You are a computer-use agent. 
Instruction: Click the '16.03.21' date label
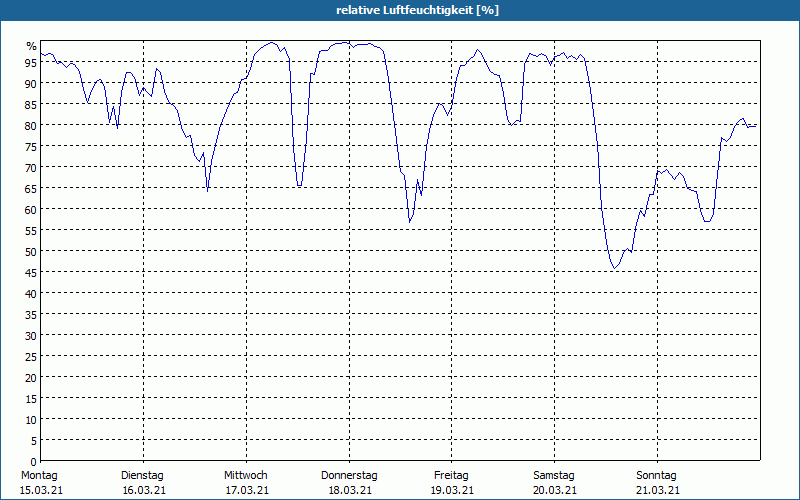144,490
